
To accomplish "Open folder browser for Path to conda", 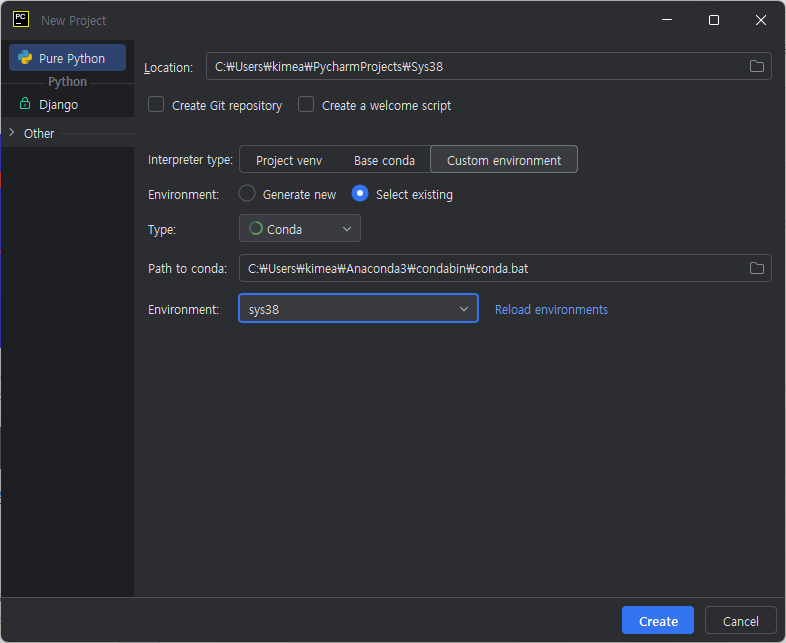I will click(x=756, y=268).
